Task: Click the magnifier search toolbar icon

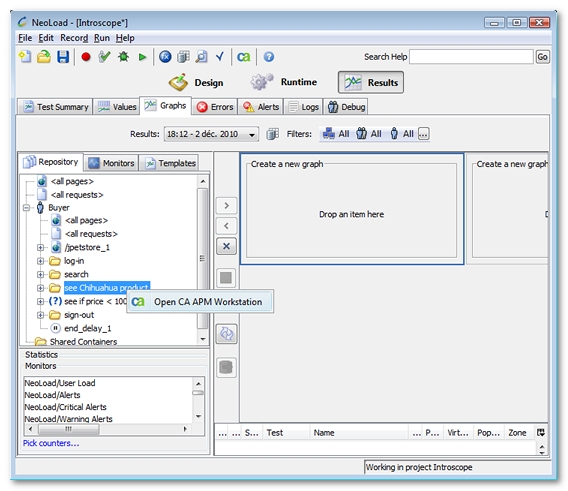Action: point(201,57)
